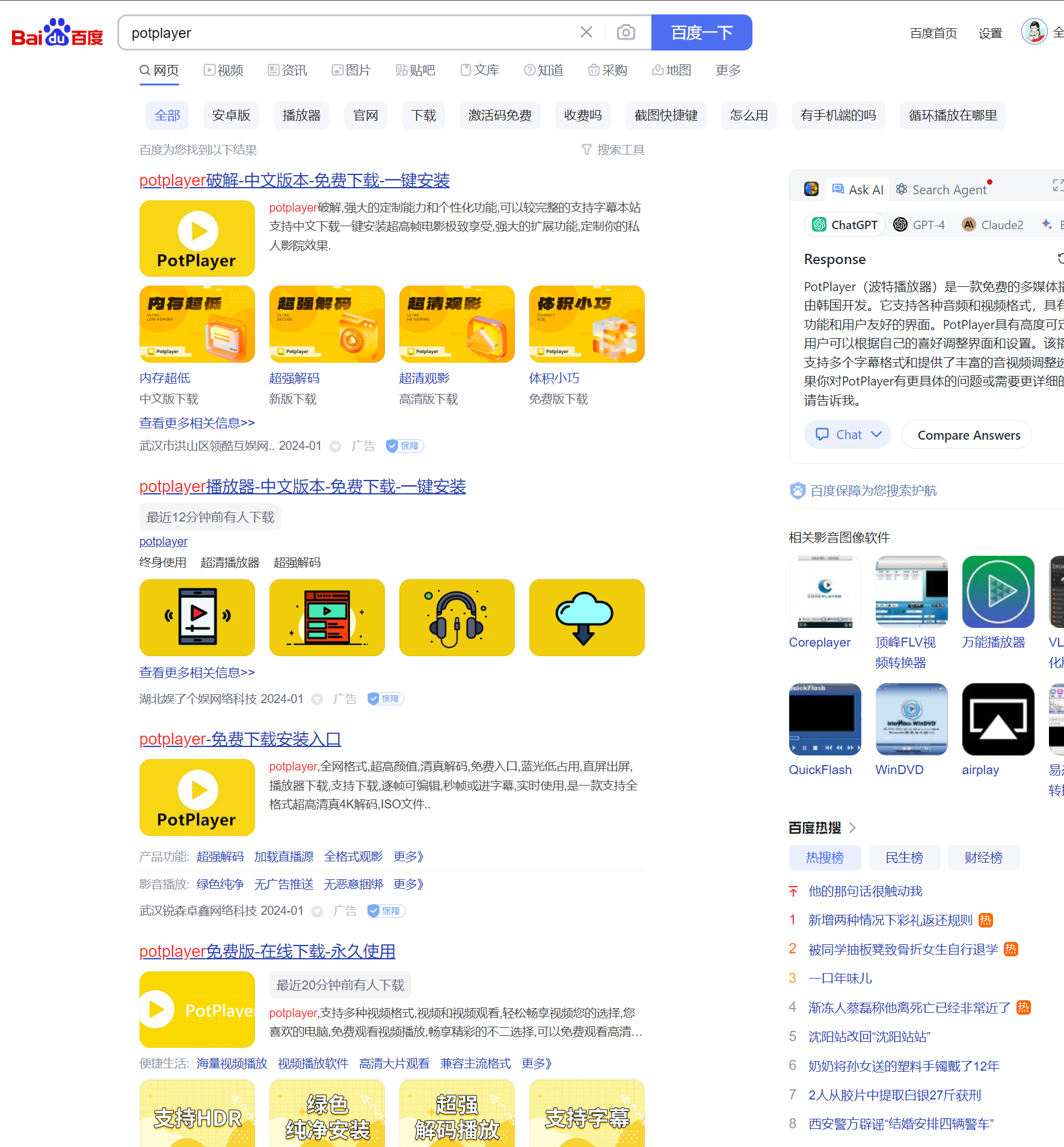This screenshot has width=1064, height=1147.
Task: Click 保障 badge under 武汉锐森卓鑫 ad
Action: pos(386,911)
